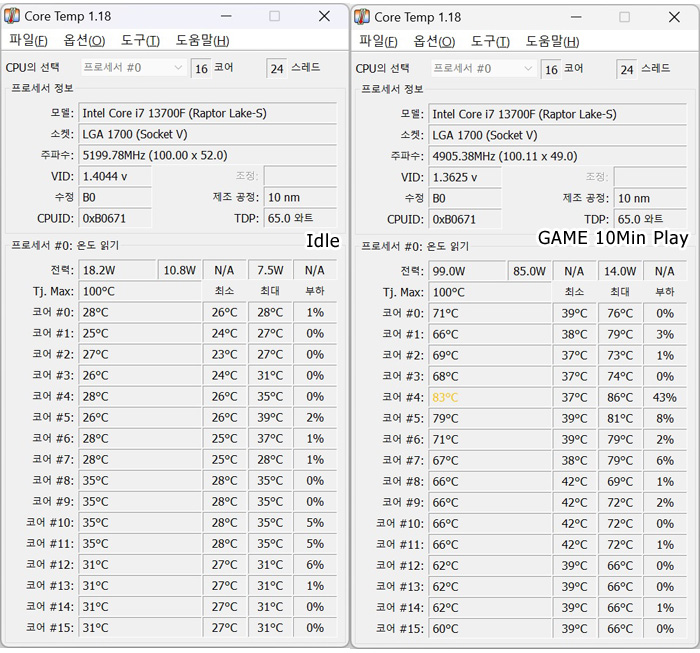Screen dimensions: 700x653
Task: Click the empty 조정 field in Idle window
Action: 300,176
